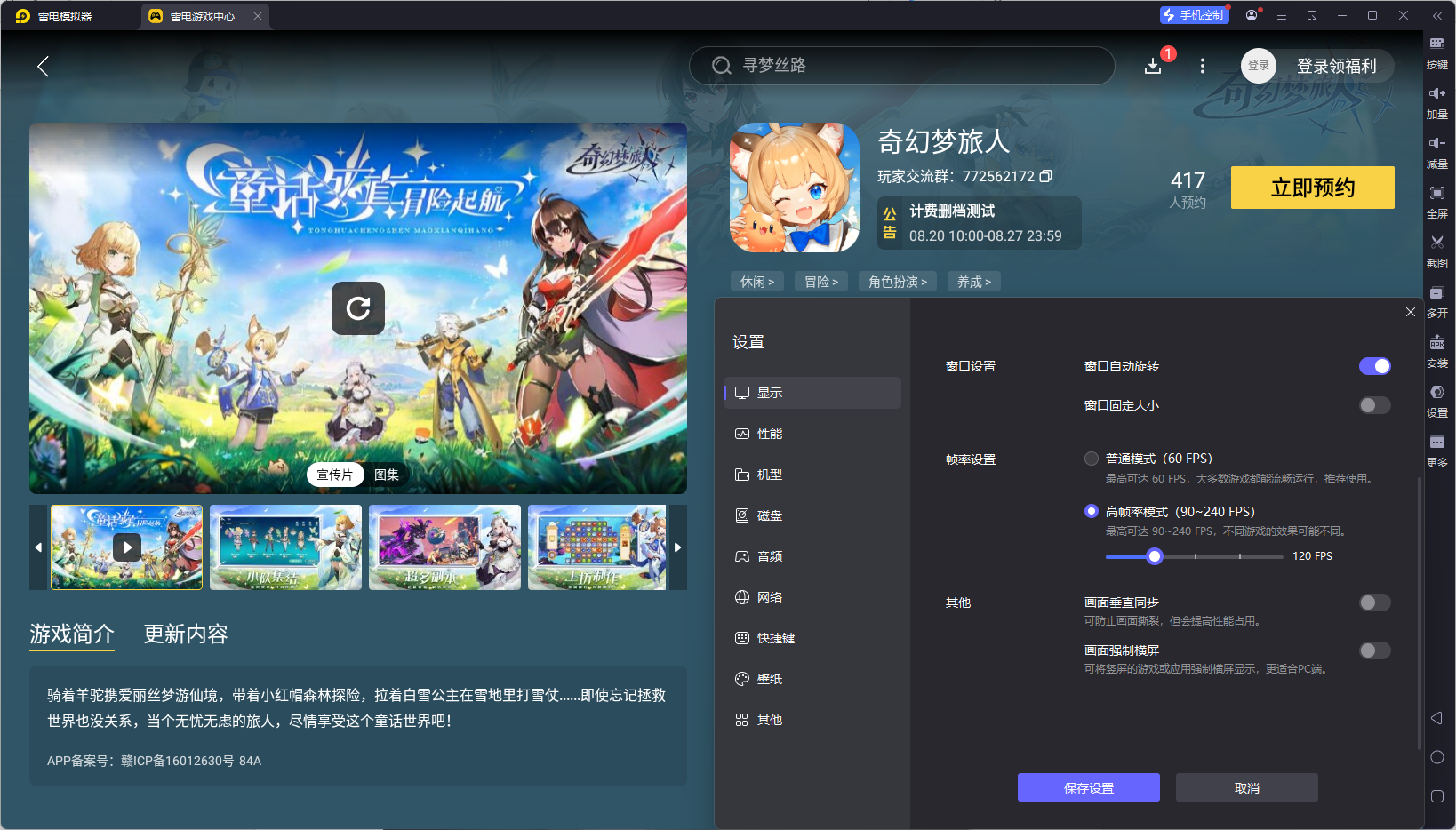This screenshot has height=830, width=1456.
Task: Click the back arrow in game center
Action: click(43, 66)
